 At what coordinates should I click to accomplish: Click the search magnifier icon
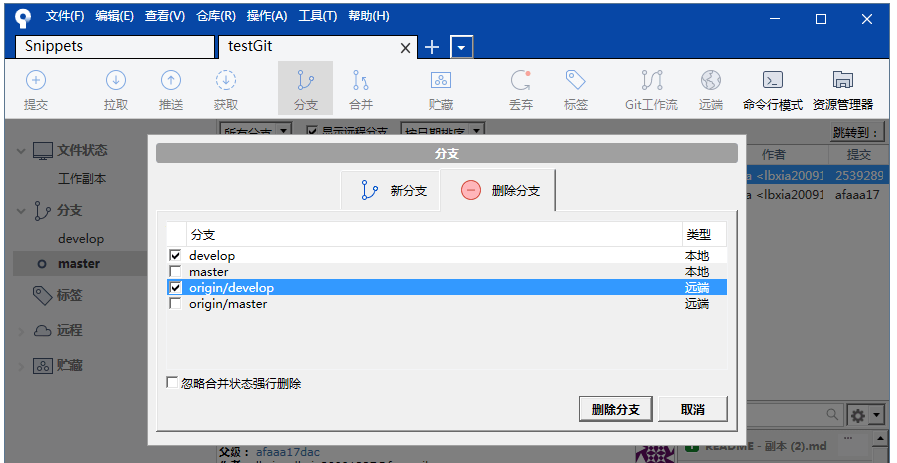click(x=832, y=414)
